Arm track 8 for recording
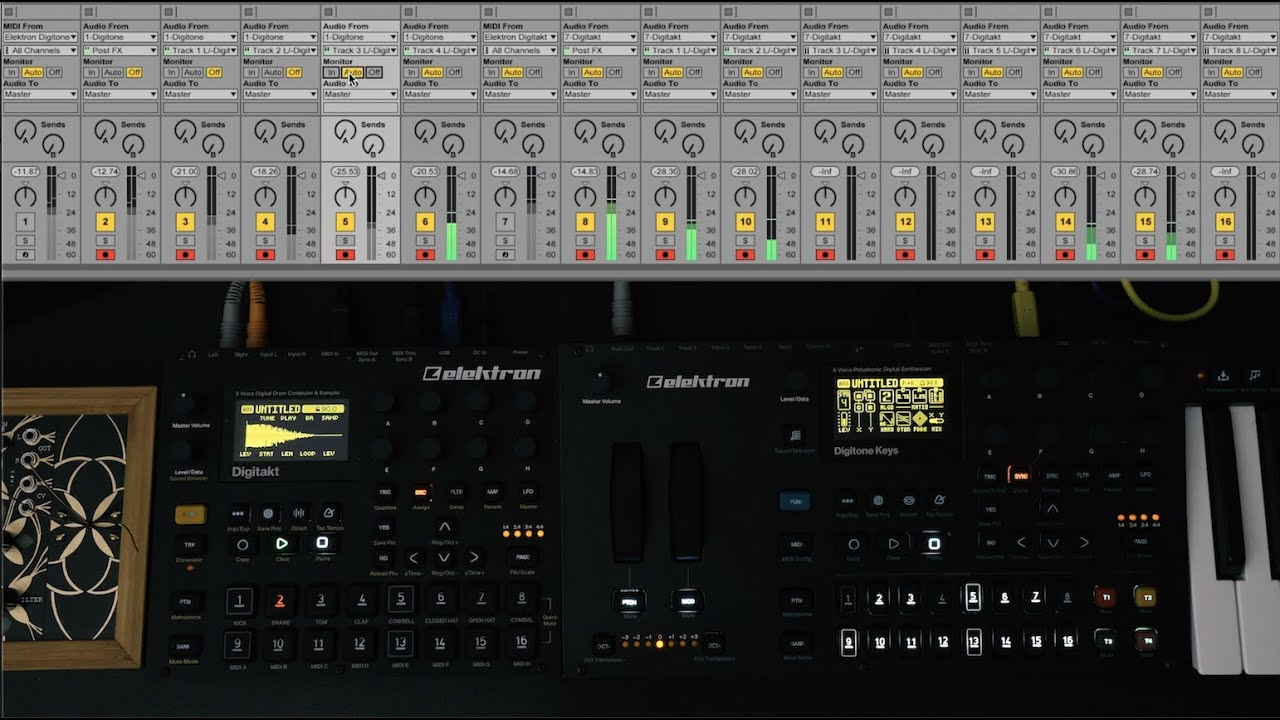 585,254
